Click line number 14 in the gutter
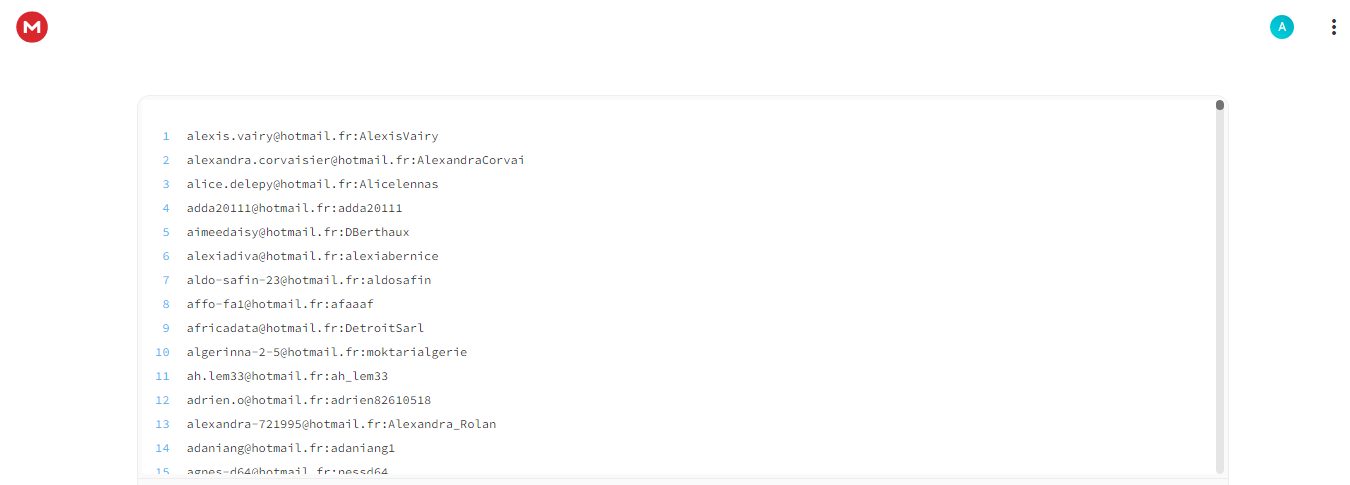 click(x=162, y=448)
